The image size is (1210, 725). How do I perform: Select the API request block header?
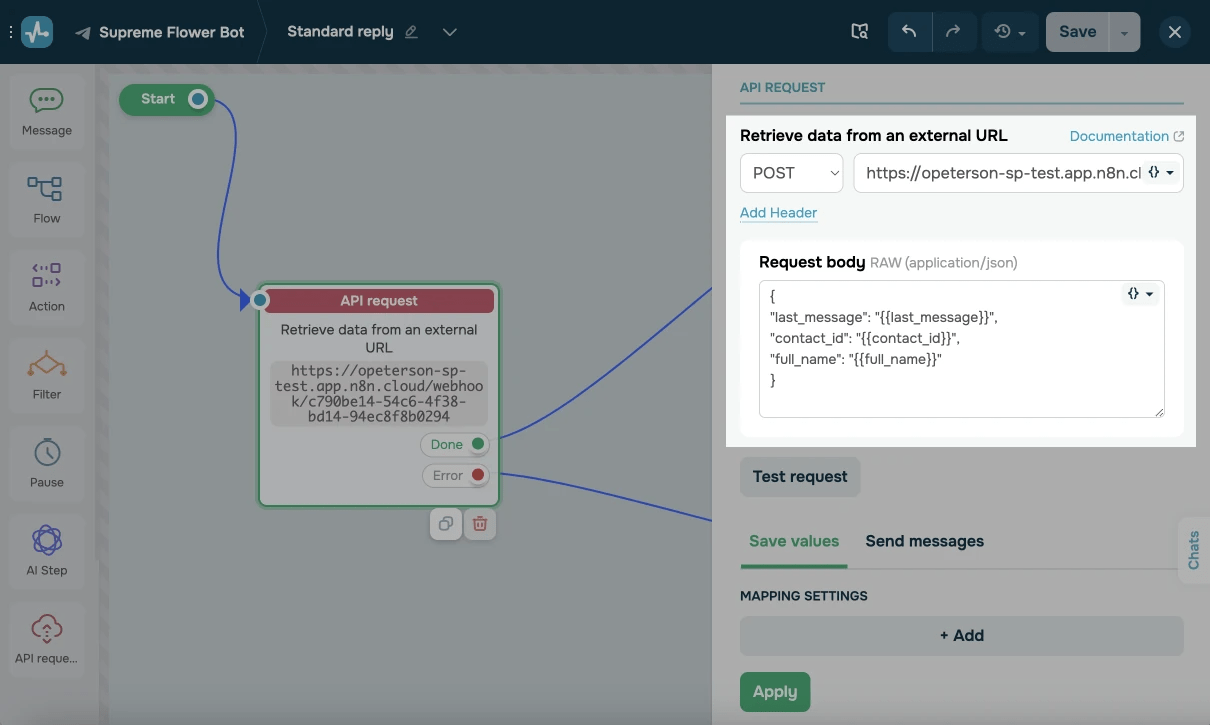coord(379,301)
